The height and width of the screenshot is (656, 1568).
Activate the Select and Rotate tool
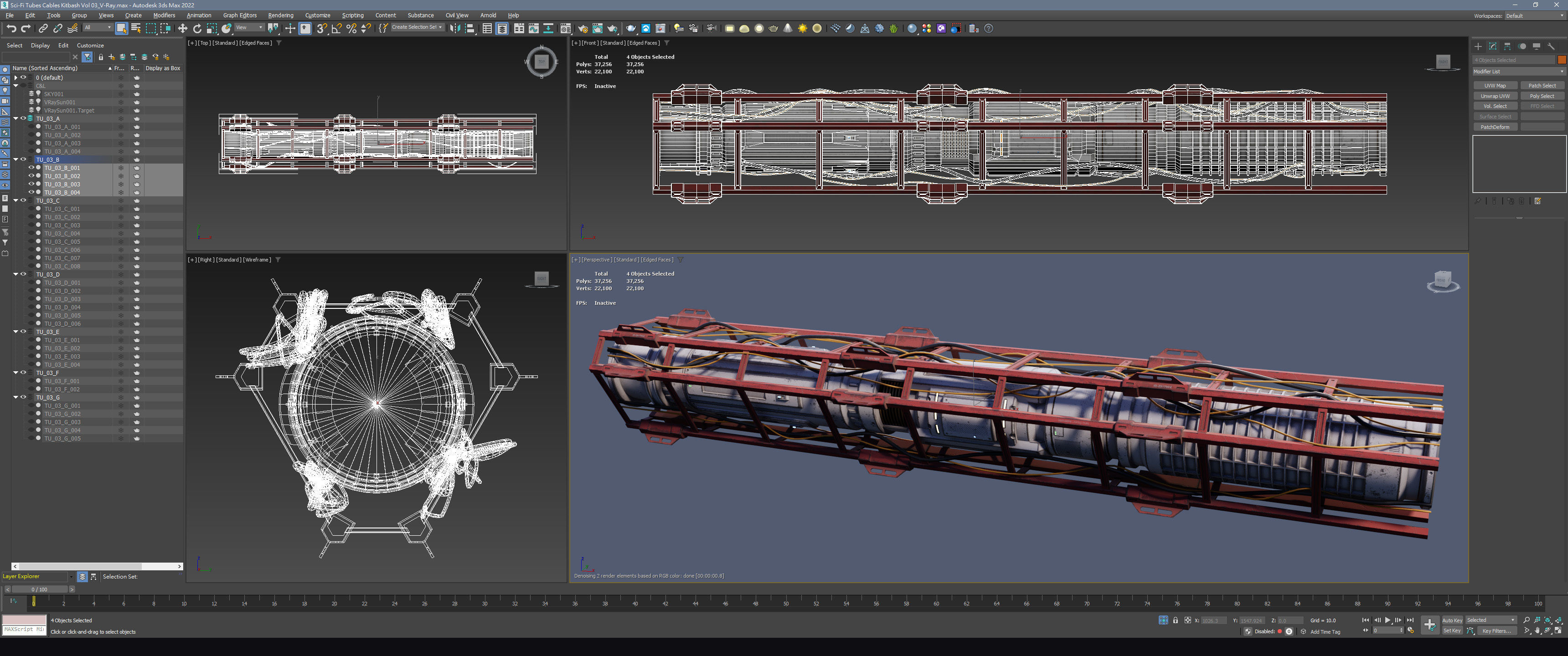click(x=197, y=29)
